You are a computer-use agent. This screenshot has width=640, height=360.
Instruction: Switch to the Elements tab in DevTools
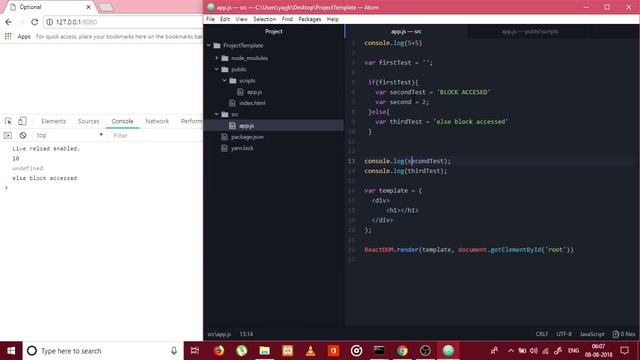click(x=53, y=121)
